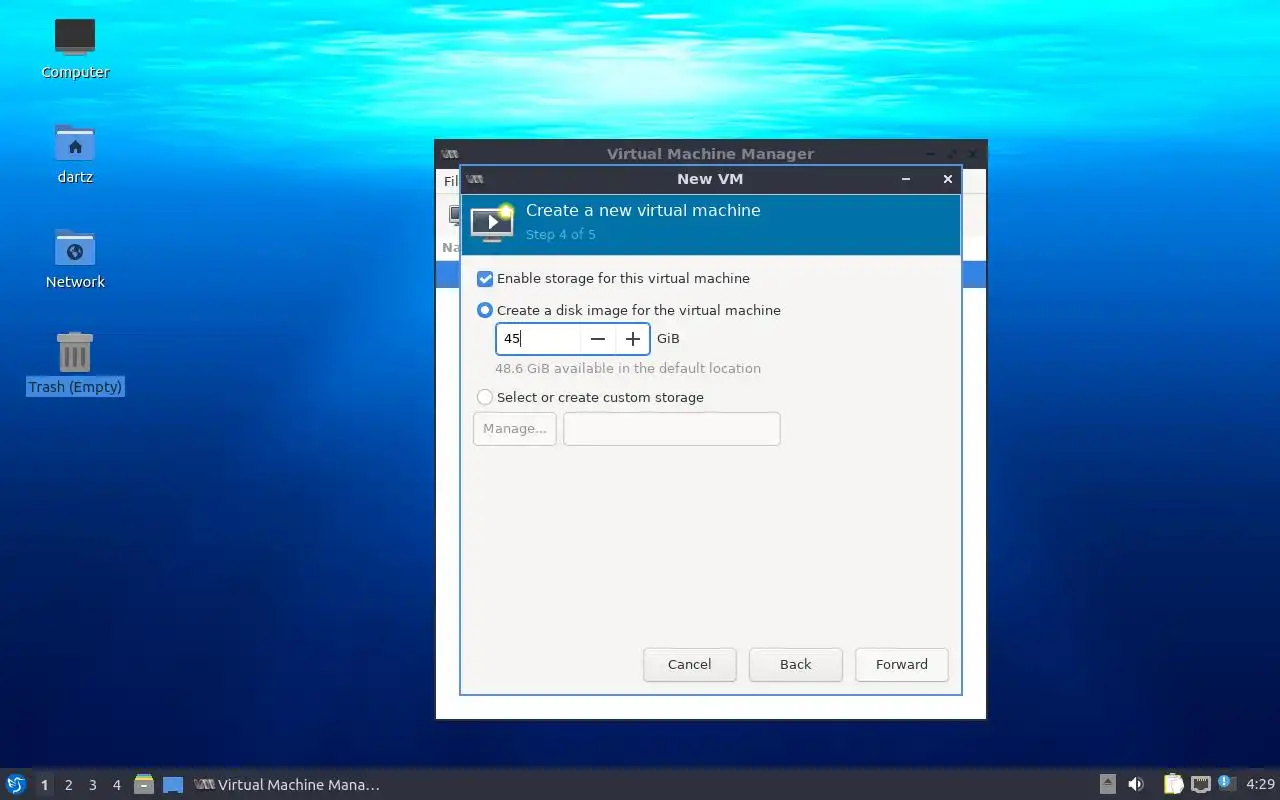Click the Cancel button
Screen dimensions: 1280x800
(690, 665)
